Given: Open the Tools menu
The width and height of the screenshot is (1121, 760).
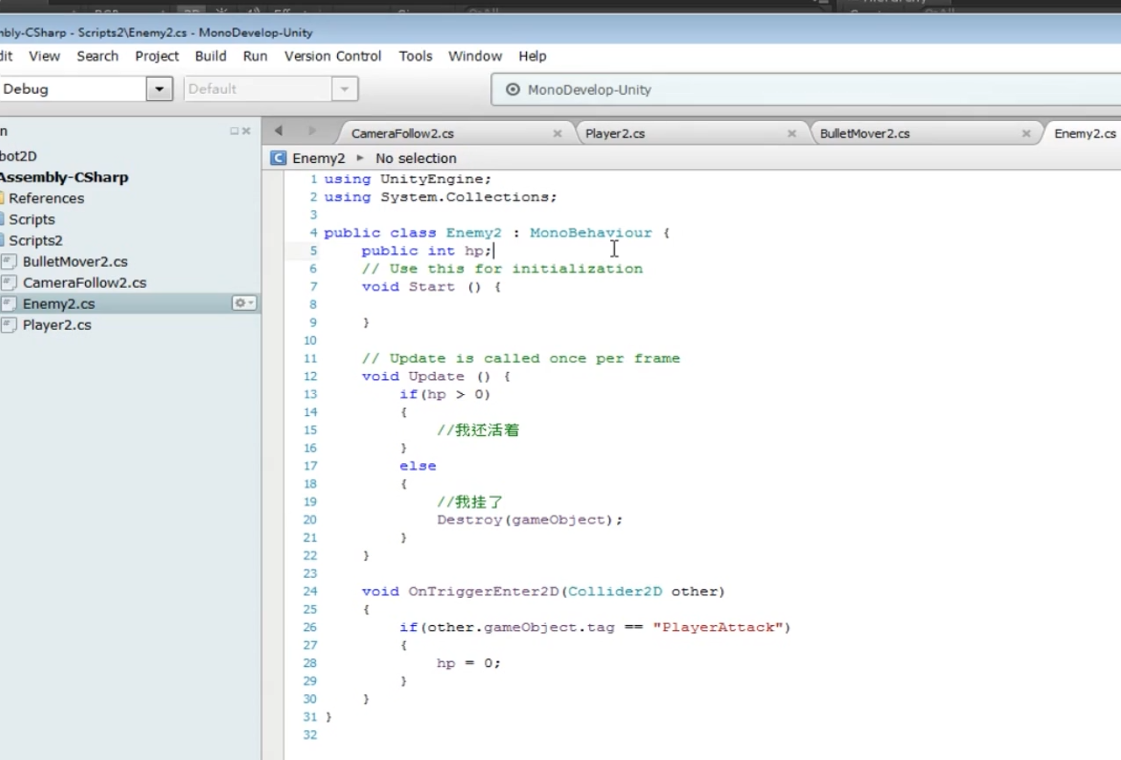Looking at the screenshot, I should 415,56.
